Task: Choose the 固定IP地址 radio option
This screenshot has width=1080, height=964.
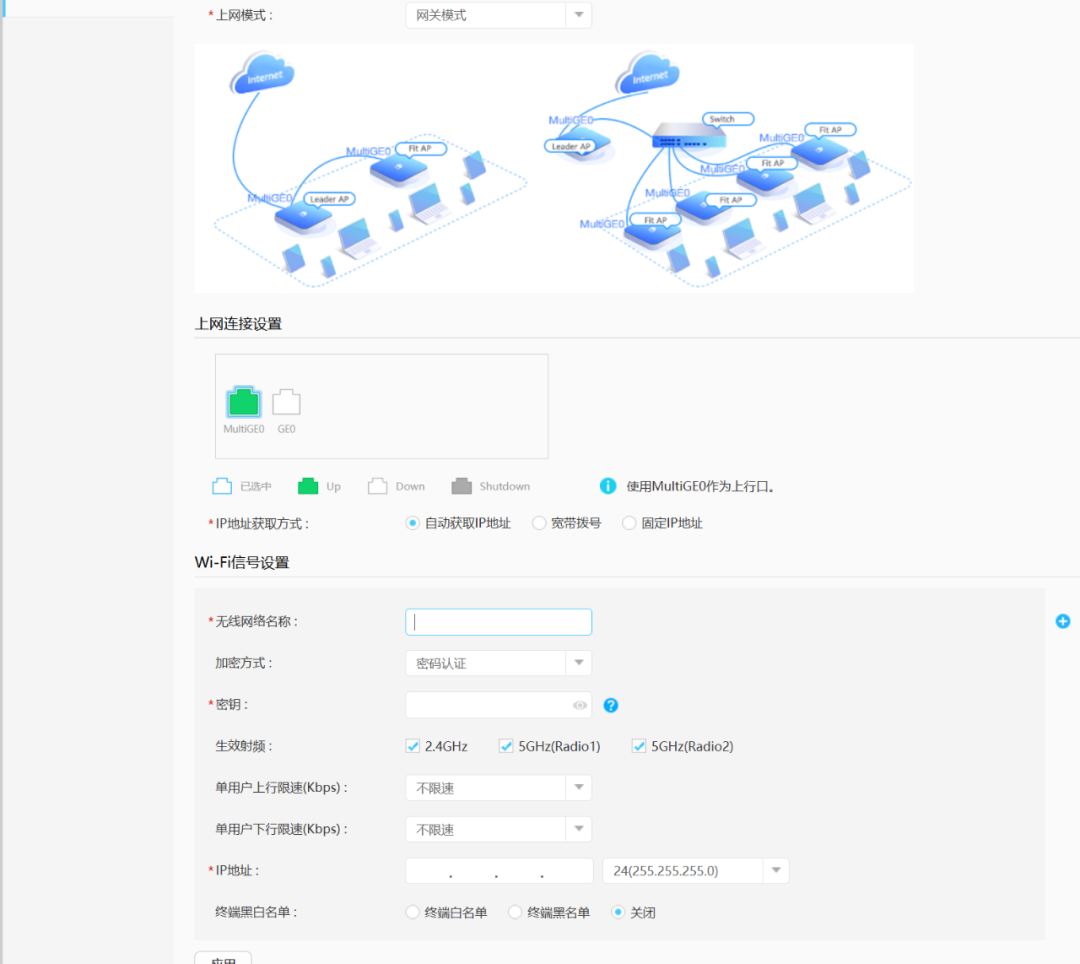Action: click(629, 523)
